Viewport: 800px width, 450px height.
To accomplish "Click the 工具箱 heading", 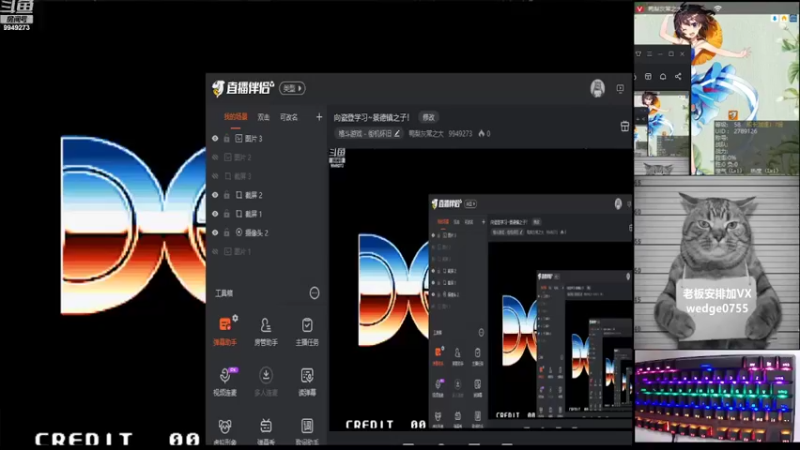I will (x=224, y=293).
